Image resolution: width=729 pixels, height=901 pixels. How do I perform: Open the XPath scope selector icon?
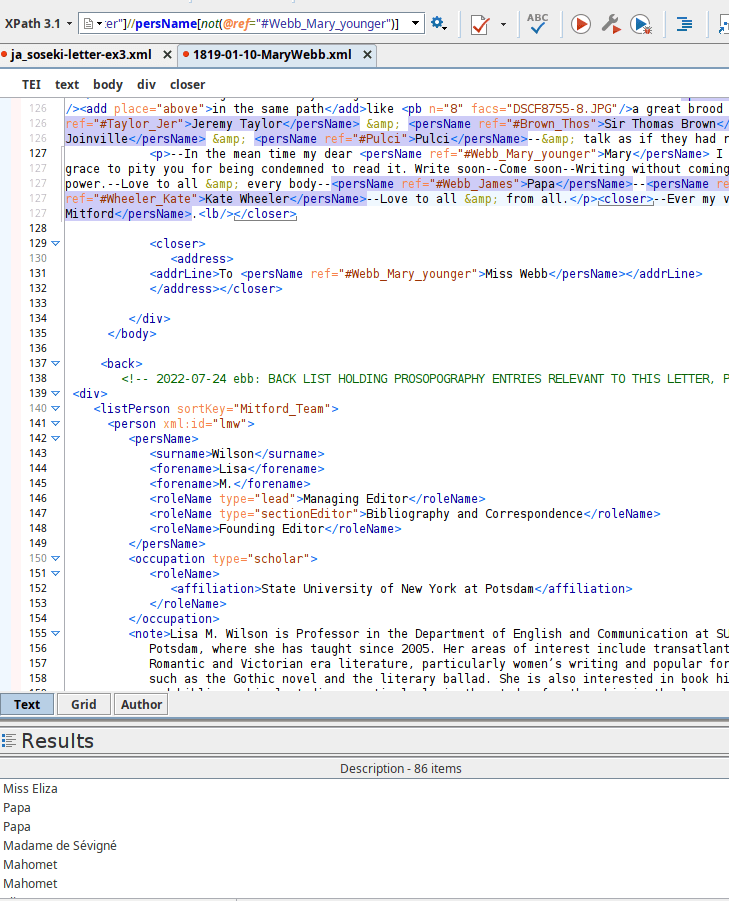pyautogui.click(x=92, y=24)
